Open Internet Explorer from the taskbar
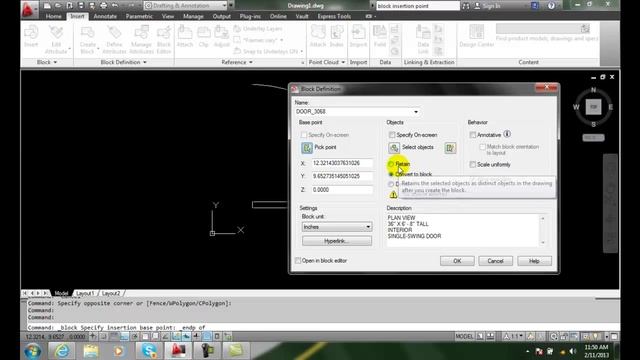Screen dimensions: 640x360 click(62, 351)
